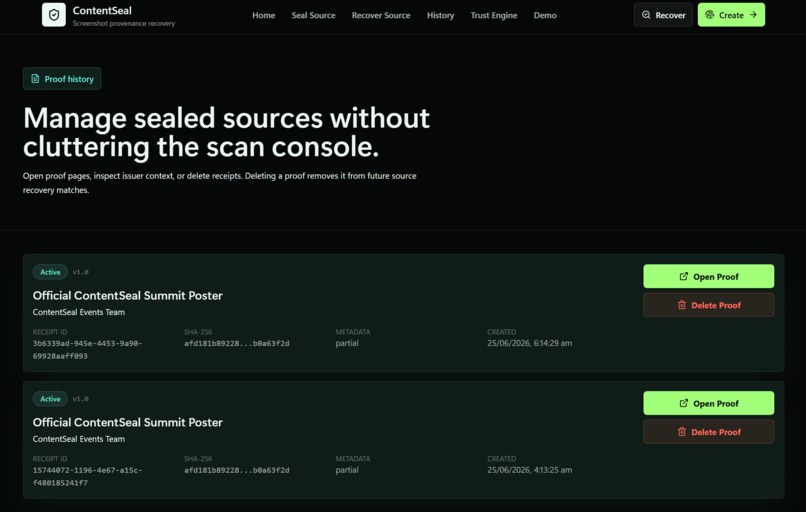
Task: Delete Proof for receipt 15744072
Action: (x=708, y=432)
